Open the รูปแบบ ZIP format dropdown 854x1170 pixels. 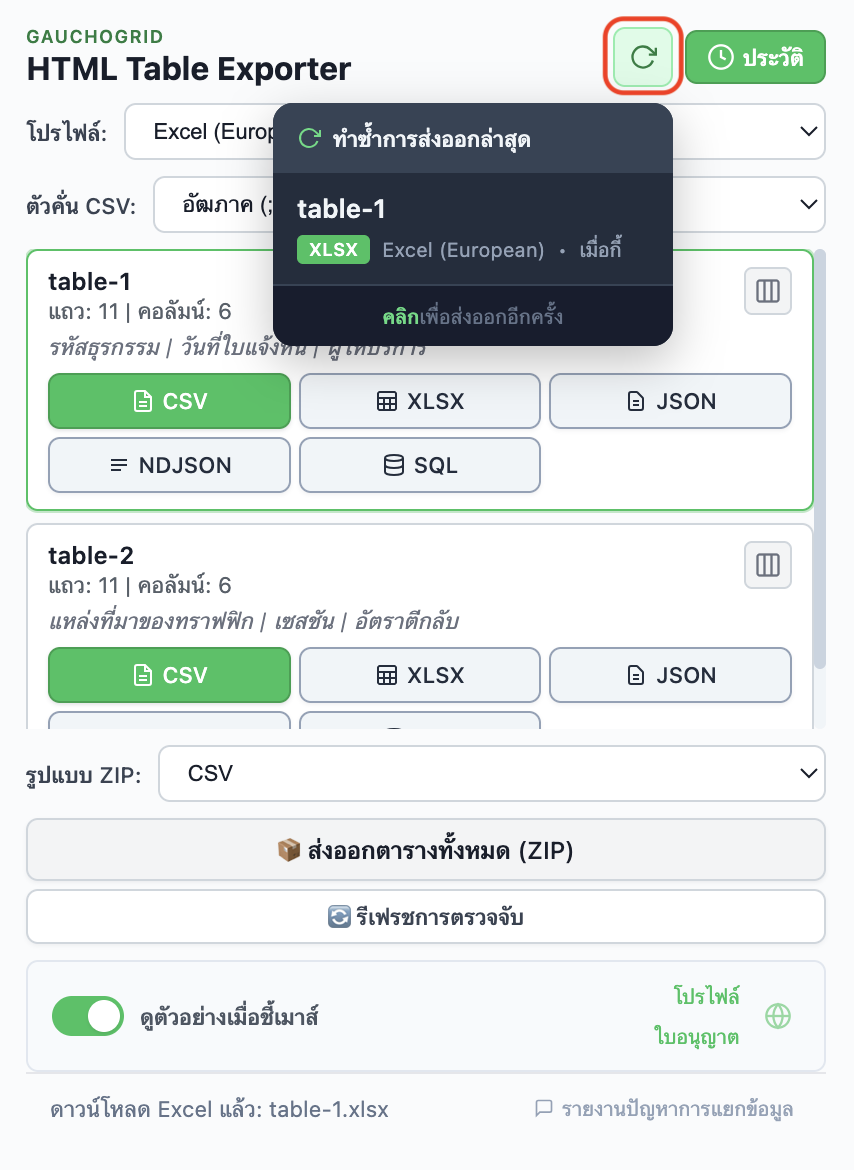491,773
